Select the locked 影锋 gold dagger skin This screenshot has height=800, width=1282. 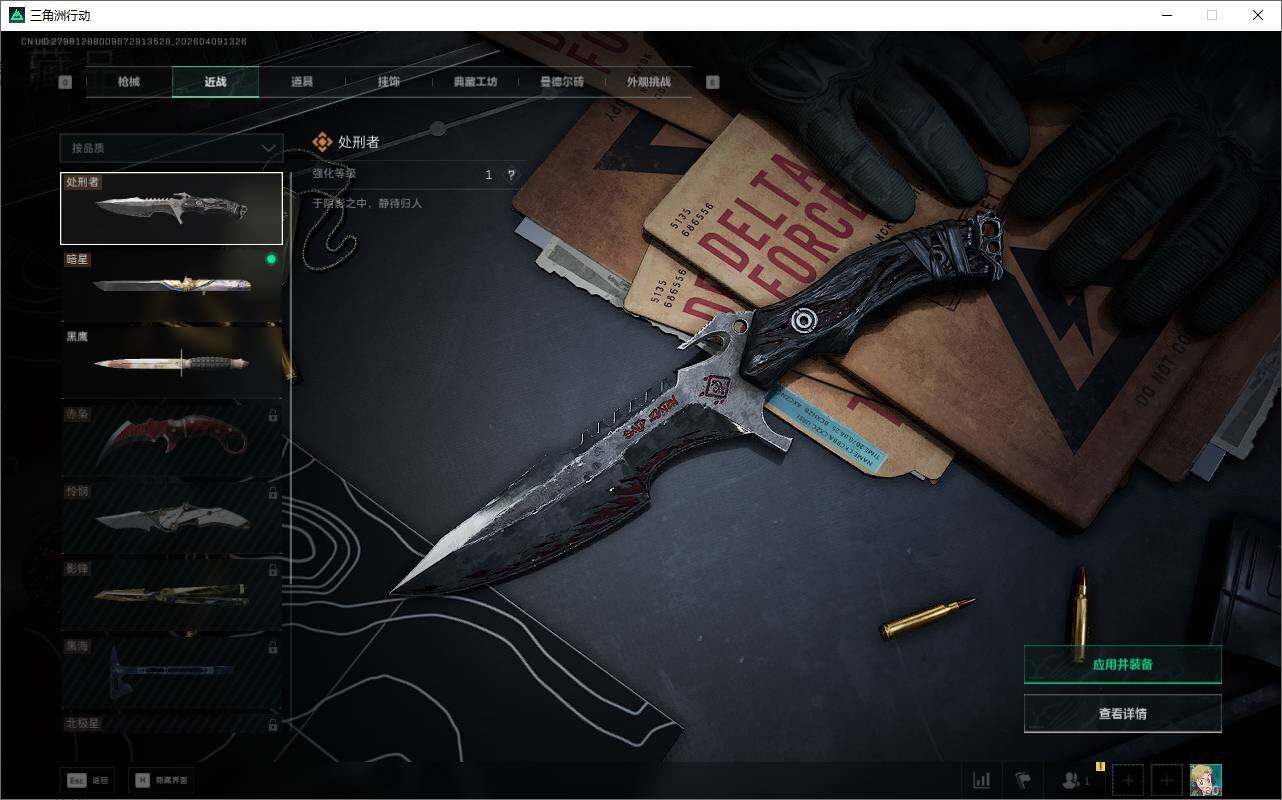coord(171,594)
